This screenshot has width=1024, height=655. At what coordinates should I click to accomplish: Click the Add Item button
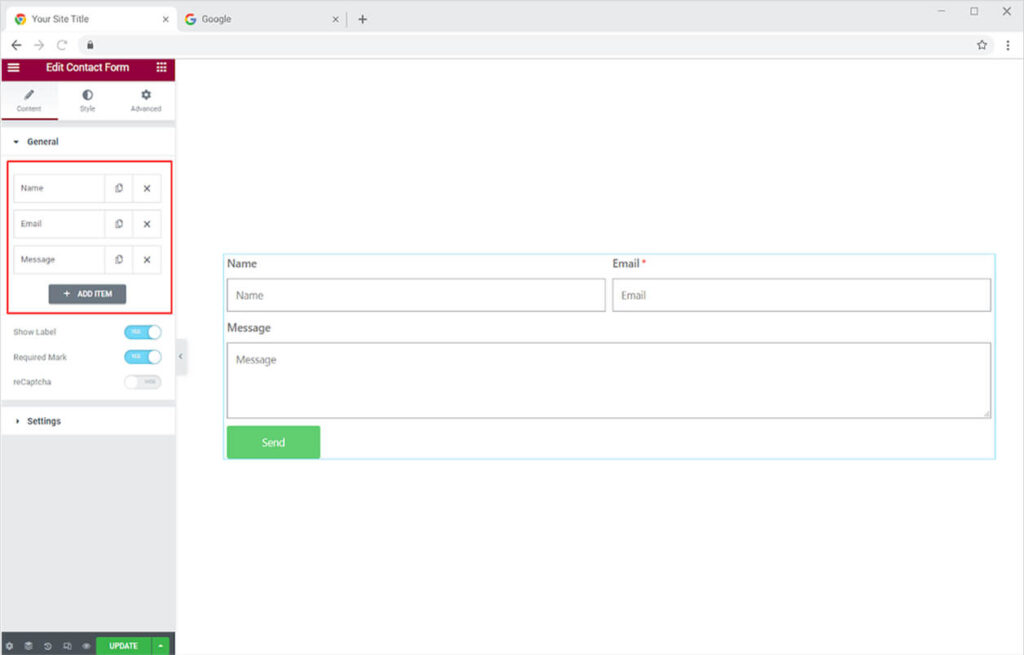pos(87,294)
